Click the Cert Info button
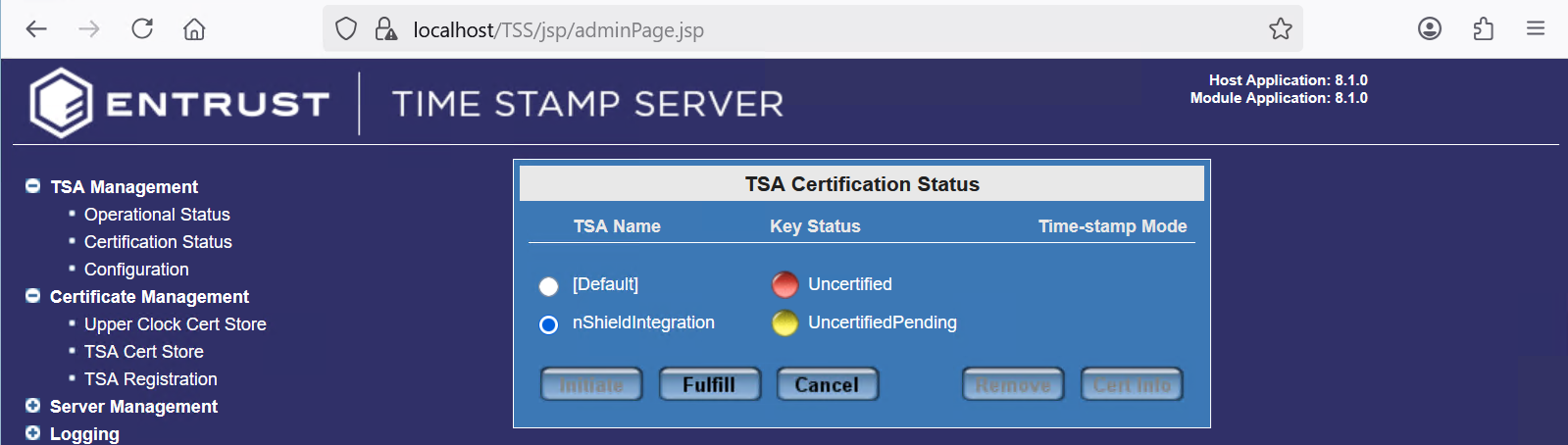Screen dimensions: 1568x445 (x=1132, y=385)
